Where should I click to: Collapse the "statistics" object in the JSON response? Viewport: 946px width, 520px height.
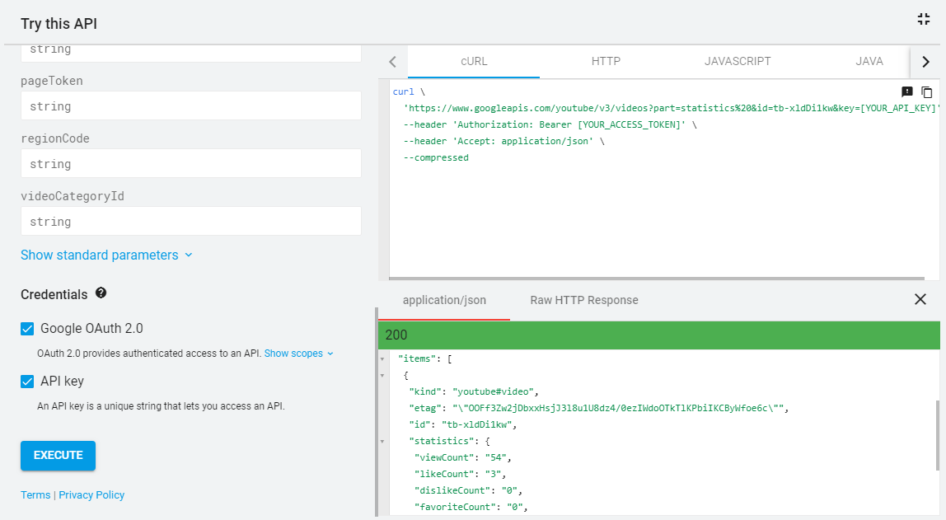(382, 440)
